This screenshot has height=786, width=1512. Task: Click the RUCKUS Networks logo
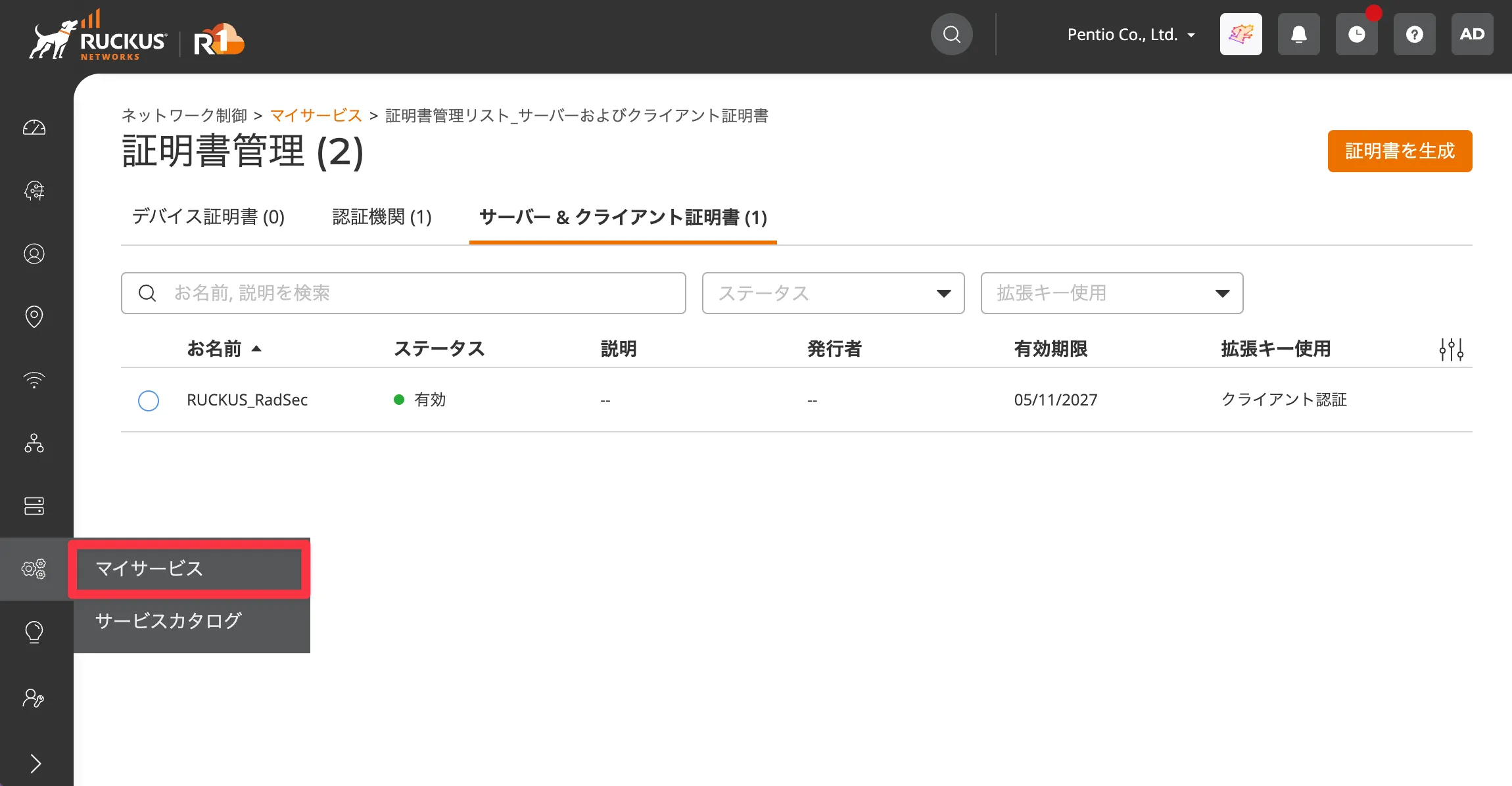99,36
